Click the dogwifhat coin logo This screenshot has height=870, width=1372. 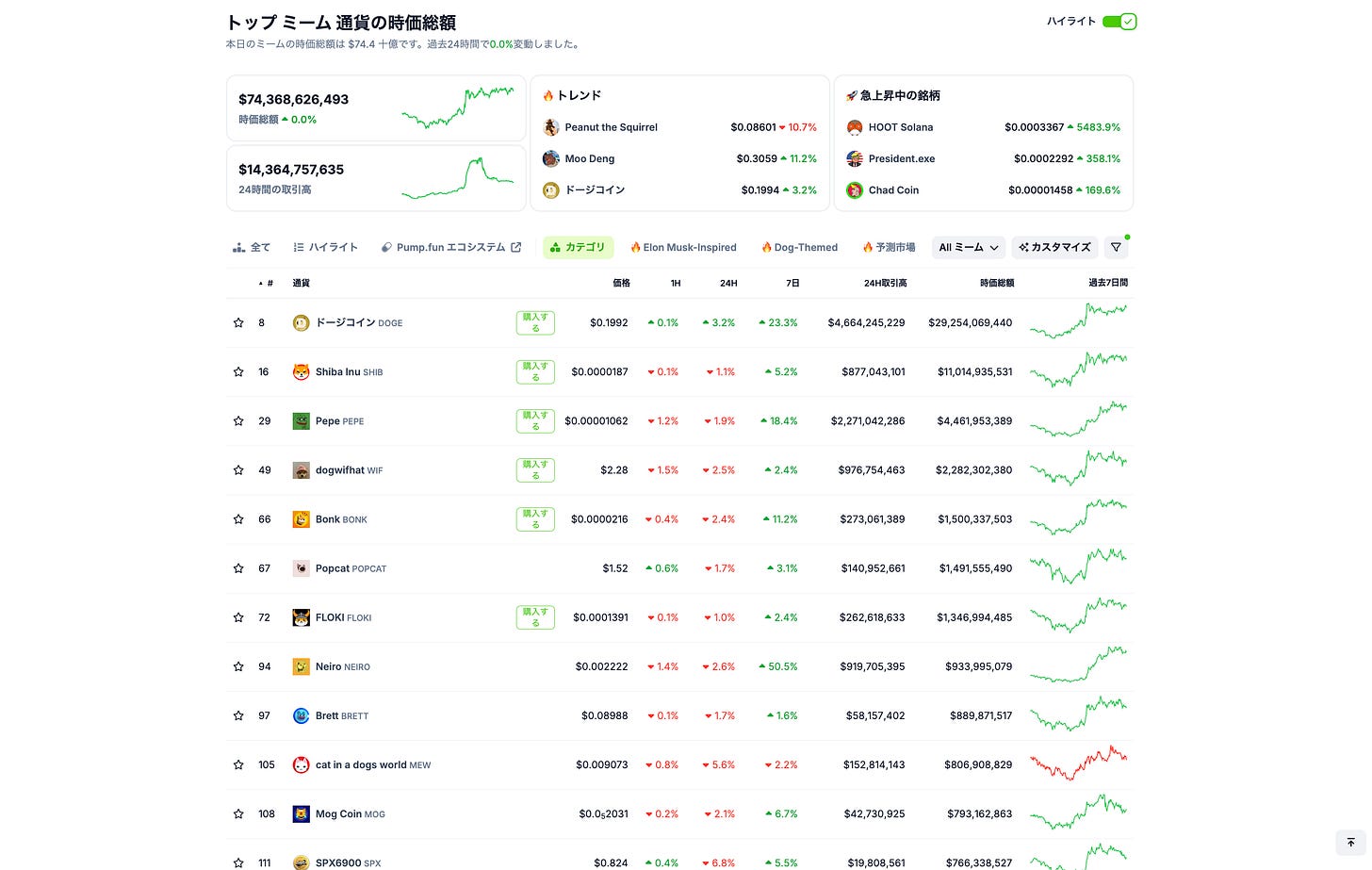pos(301,470)
